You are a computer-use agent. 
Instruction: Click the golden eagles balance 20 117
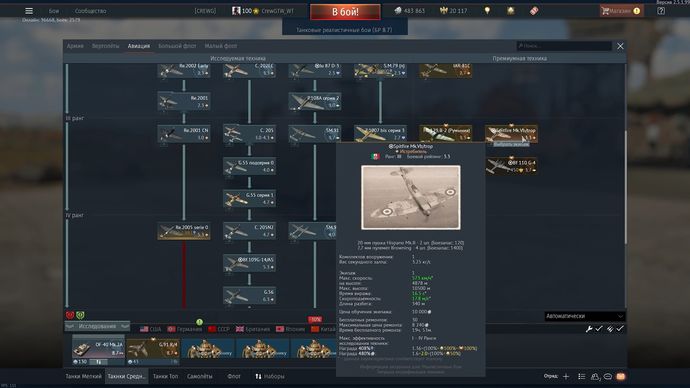click(x=453, y=11)
